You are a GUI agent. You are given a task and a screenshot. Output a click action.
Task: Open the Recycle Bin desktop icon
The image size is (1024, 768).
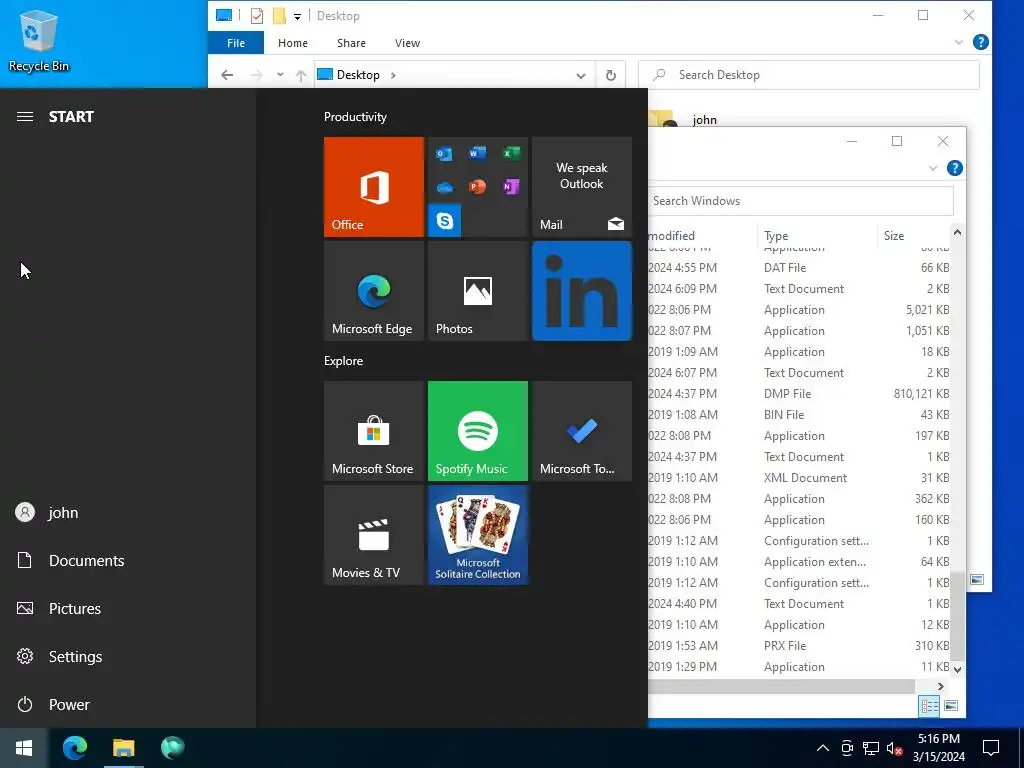click(x=39, y=40)
